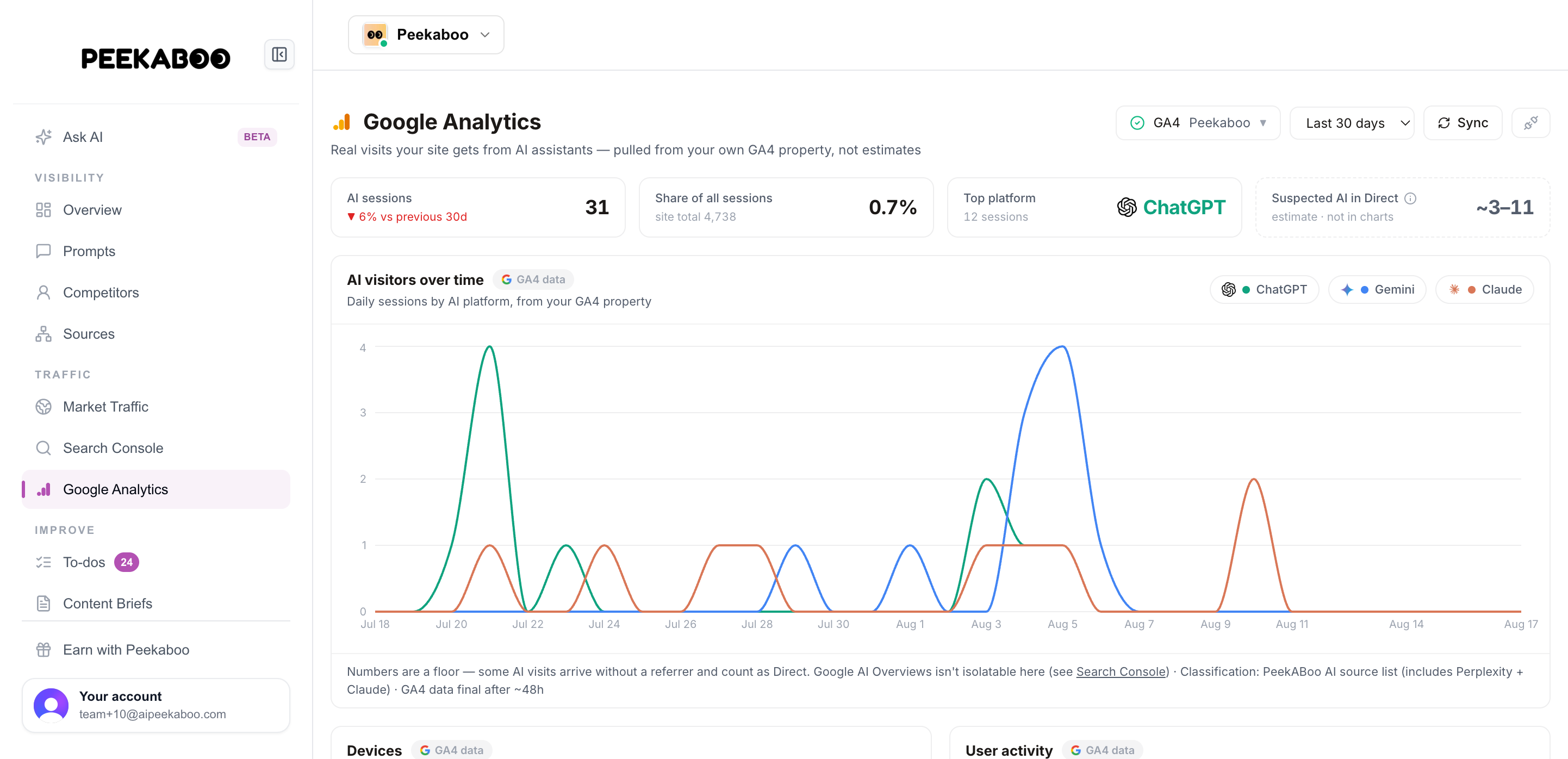Click the AI sessions stat card
Image resolution: width=1568 pixels, height=759 pixels.
click(x=478, y=208)
